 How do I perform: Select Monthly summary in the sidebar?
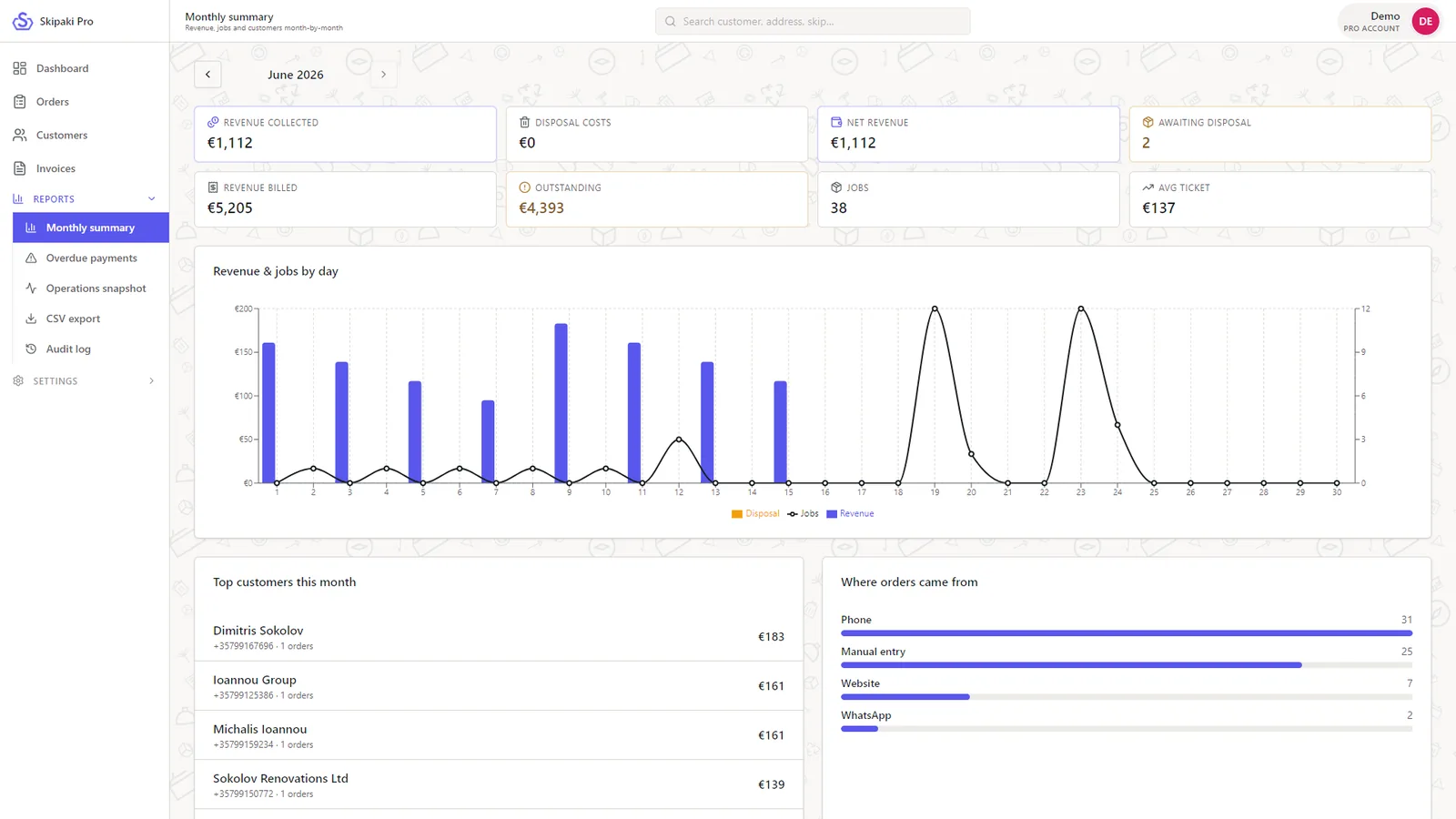(91, 227)
